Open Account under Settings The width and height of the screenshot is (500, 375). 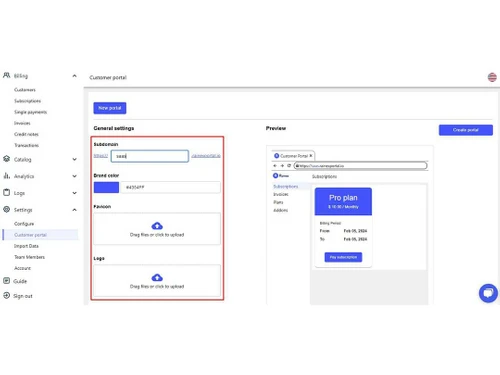(22, 268)
